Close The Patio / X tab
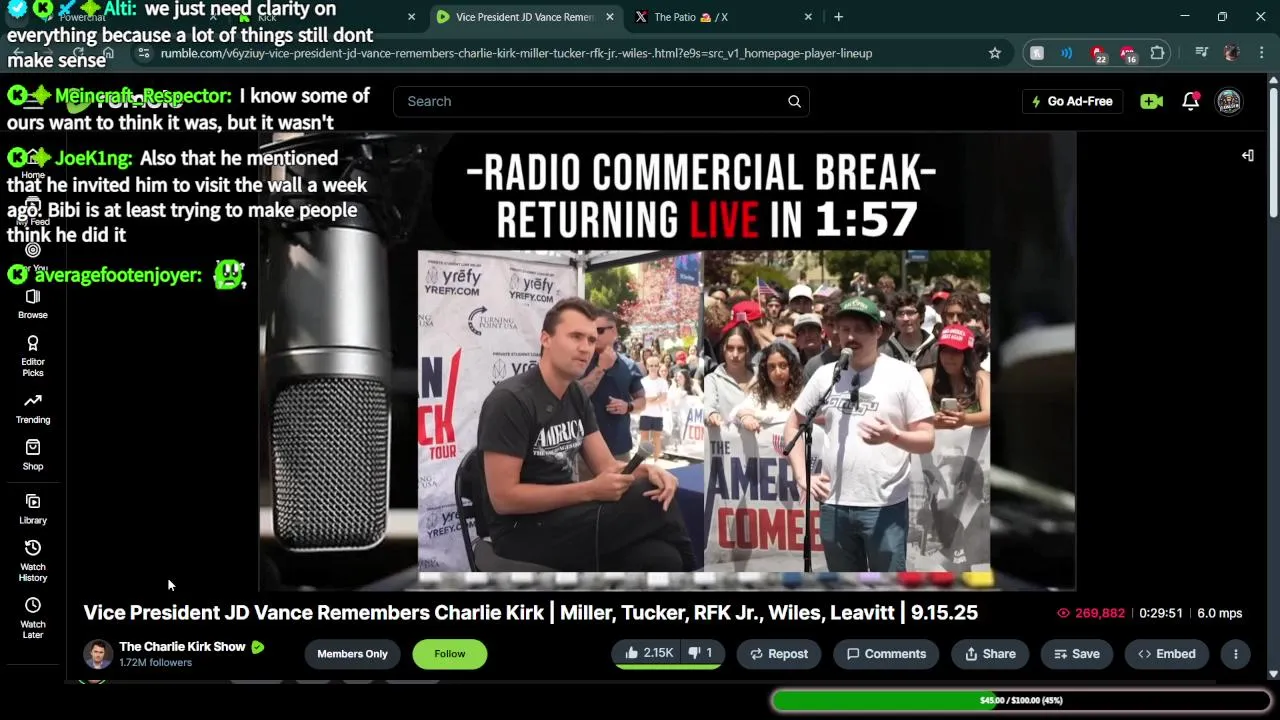The height and width of the screenshot is (720, 1280). 807,17
